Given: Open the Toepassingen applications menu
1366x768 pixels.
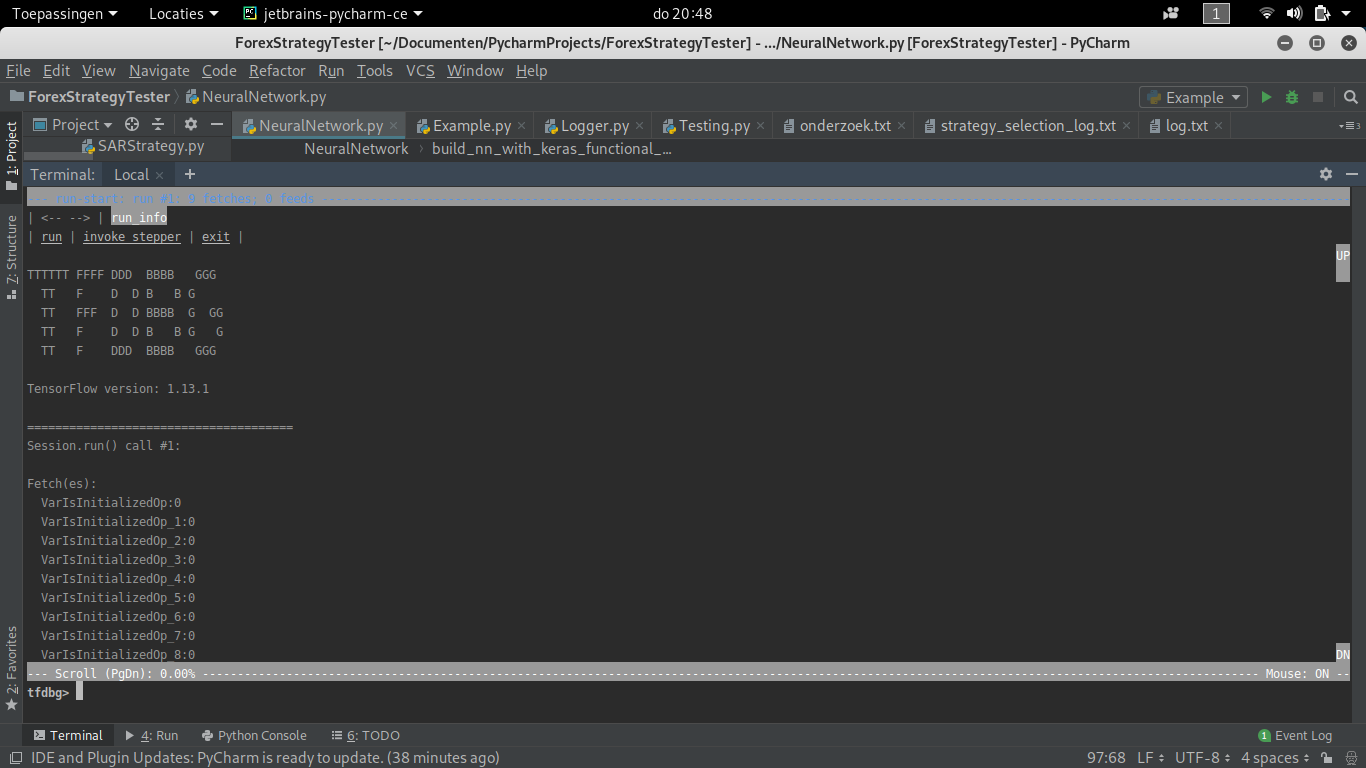Looking at the screenshot, I should click(x=64, y=13).
